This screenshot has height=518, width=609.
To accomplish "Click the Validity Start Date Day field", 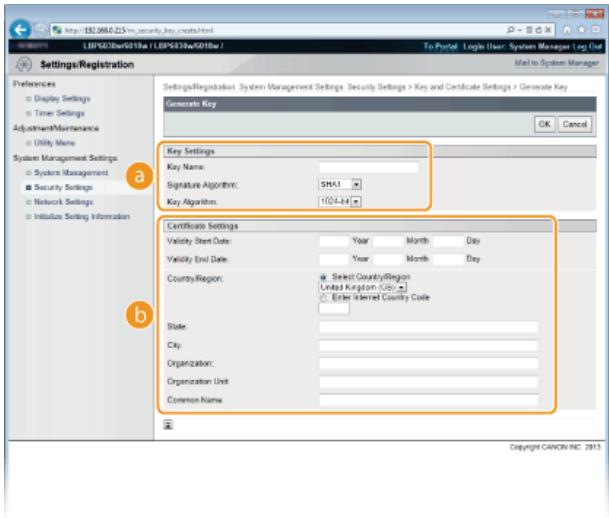I will pyautogui.click(x=448, y=241).
